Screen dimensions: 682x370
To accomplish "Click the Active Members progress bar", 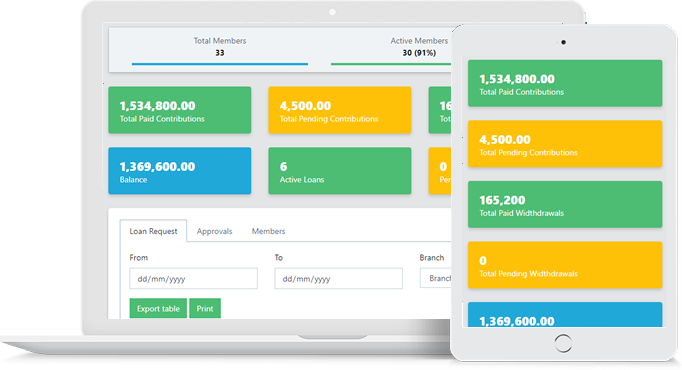I will [391, 64].
